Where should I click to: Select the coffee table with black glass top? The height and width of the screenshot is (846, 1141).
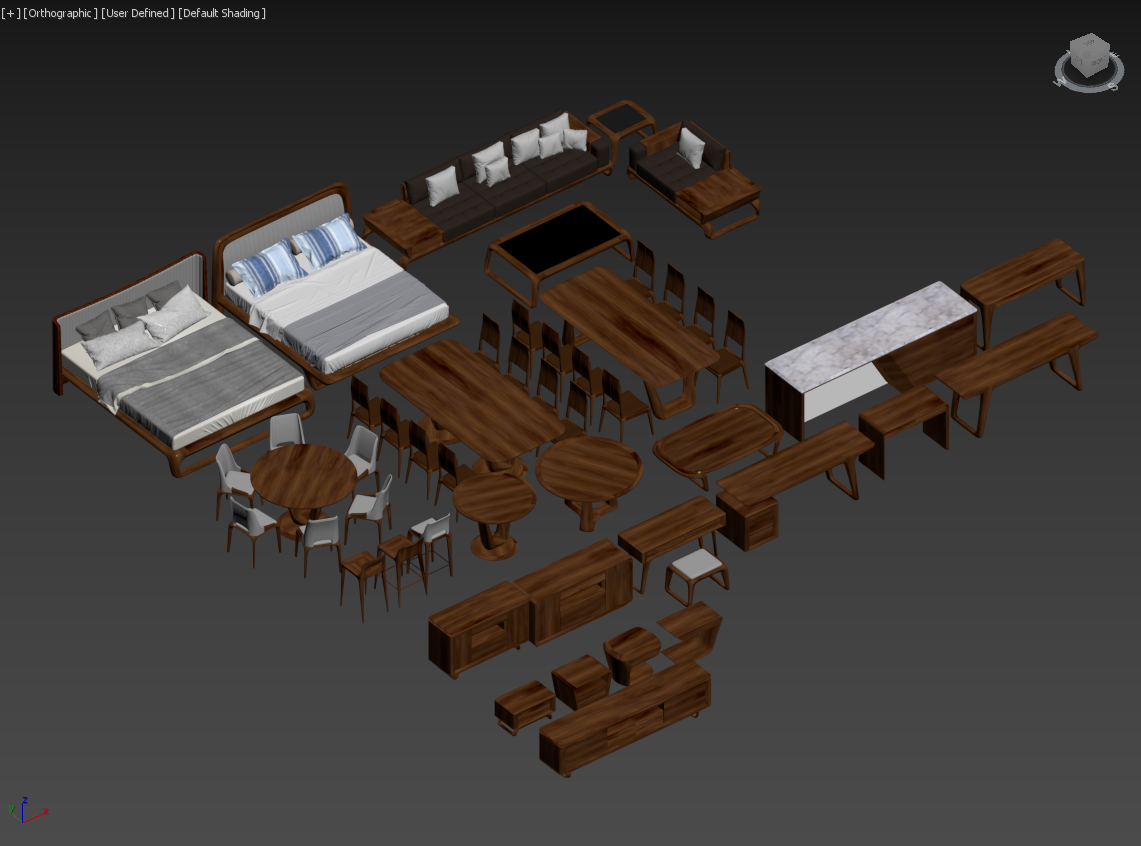click(558, 245)
